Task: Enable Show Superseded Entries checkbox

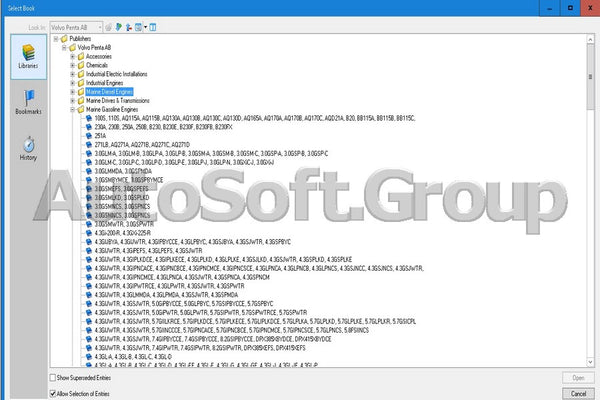Action: (x=53, y=378)
